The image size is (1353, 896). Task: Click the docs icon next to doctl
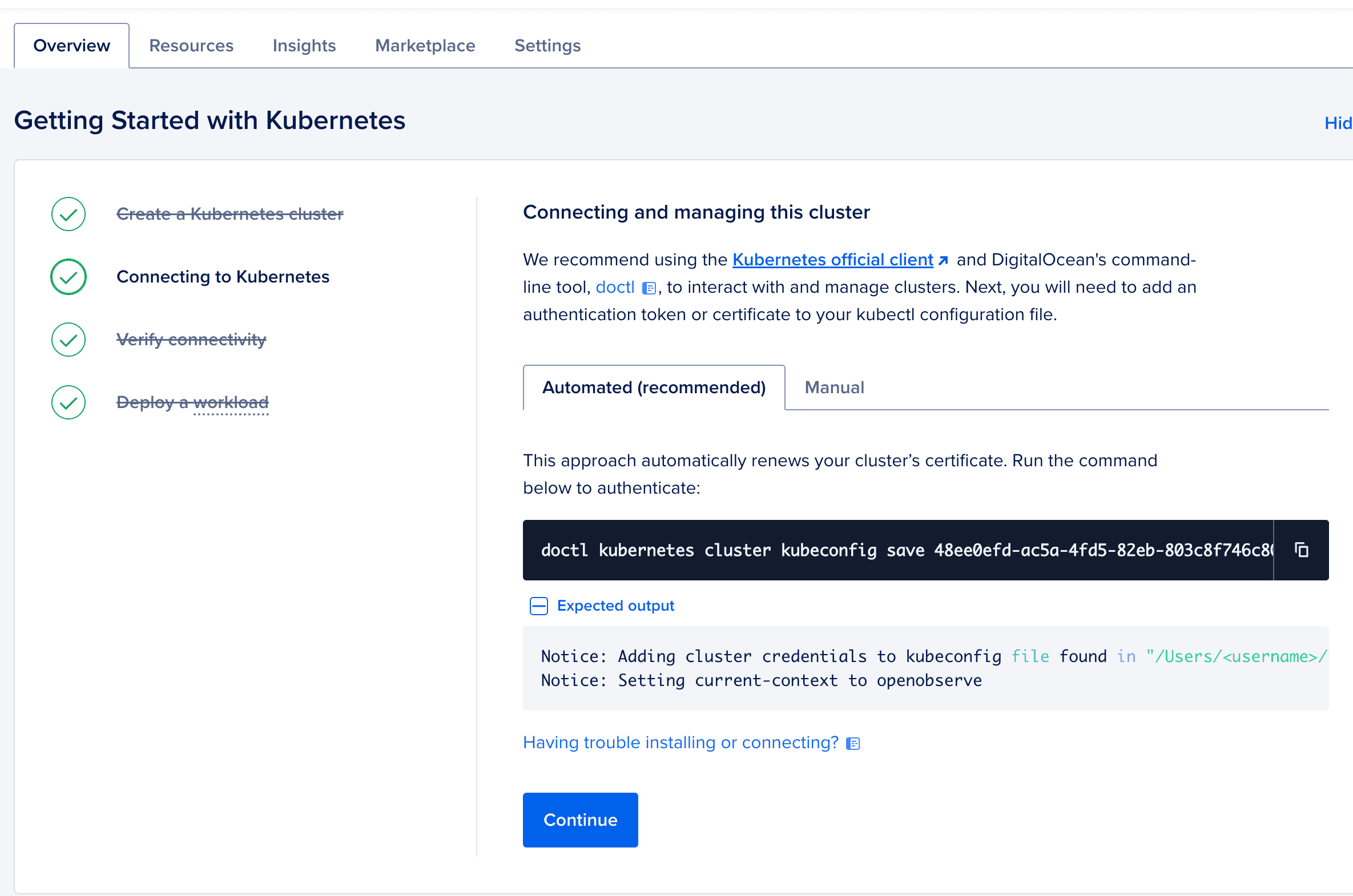pos(648,288)
